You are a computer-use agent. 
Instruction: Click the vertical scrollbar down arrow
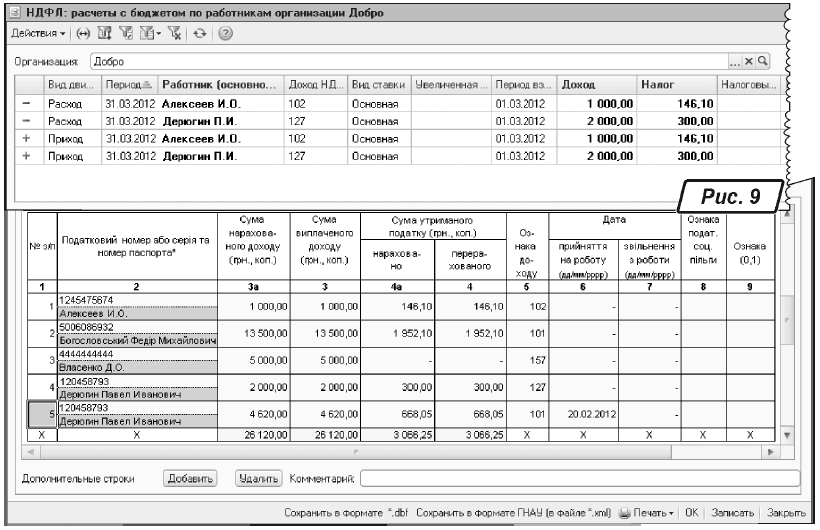pyautogui.click(x=785, y=437)
